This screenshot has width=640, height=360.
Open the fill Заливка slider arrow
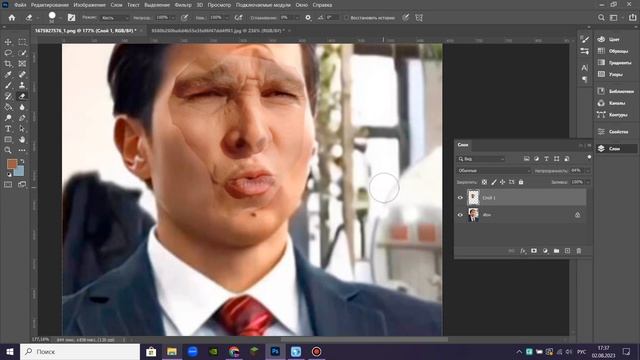coord(588,182)
